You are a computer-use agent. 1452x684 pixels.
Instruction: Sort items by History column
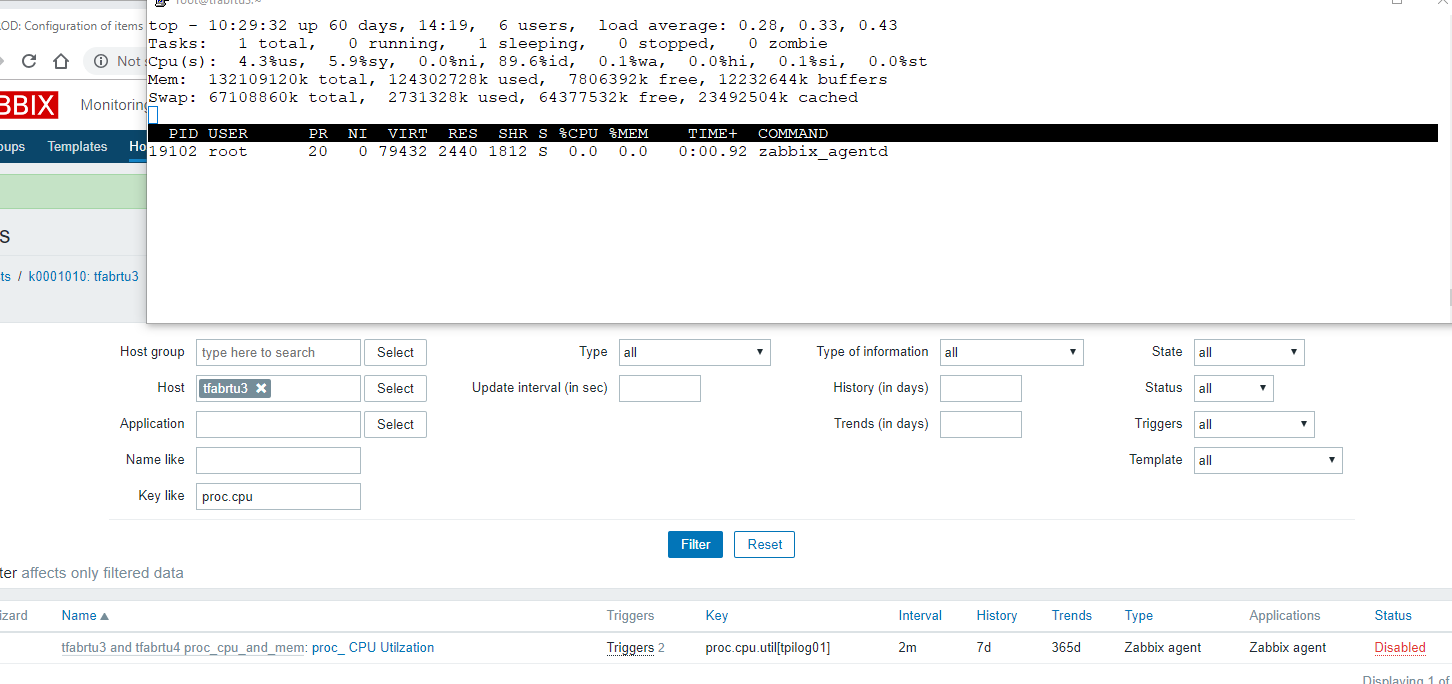click(x=997, y=616)
